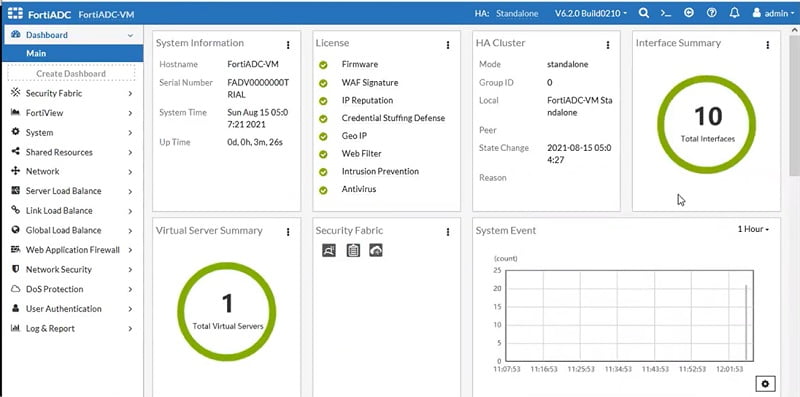Open the notifications bell icon
Viewport: 800px width, 397px height.
pyautogui.click(x=734, y=13)
